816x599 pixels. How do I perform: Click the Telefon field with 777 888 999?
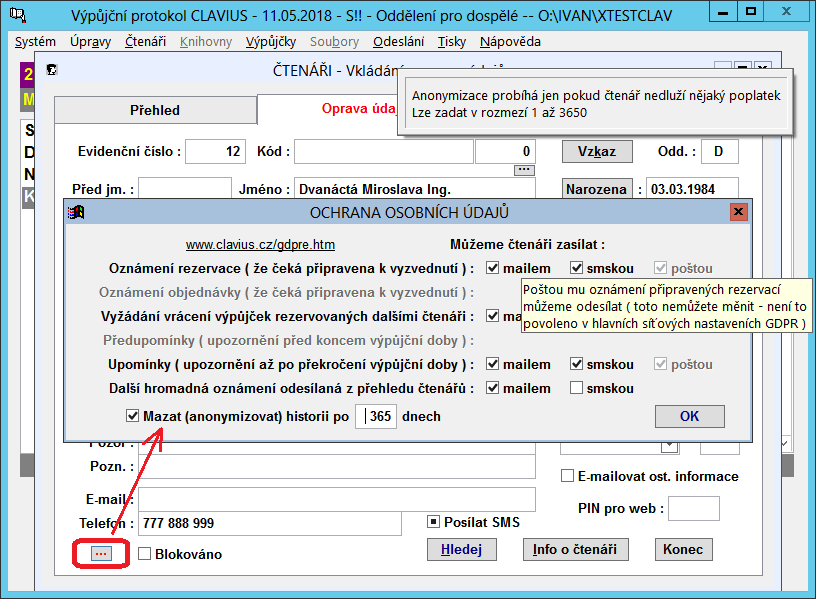click(x=270, y=524)
